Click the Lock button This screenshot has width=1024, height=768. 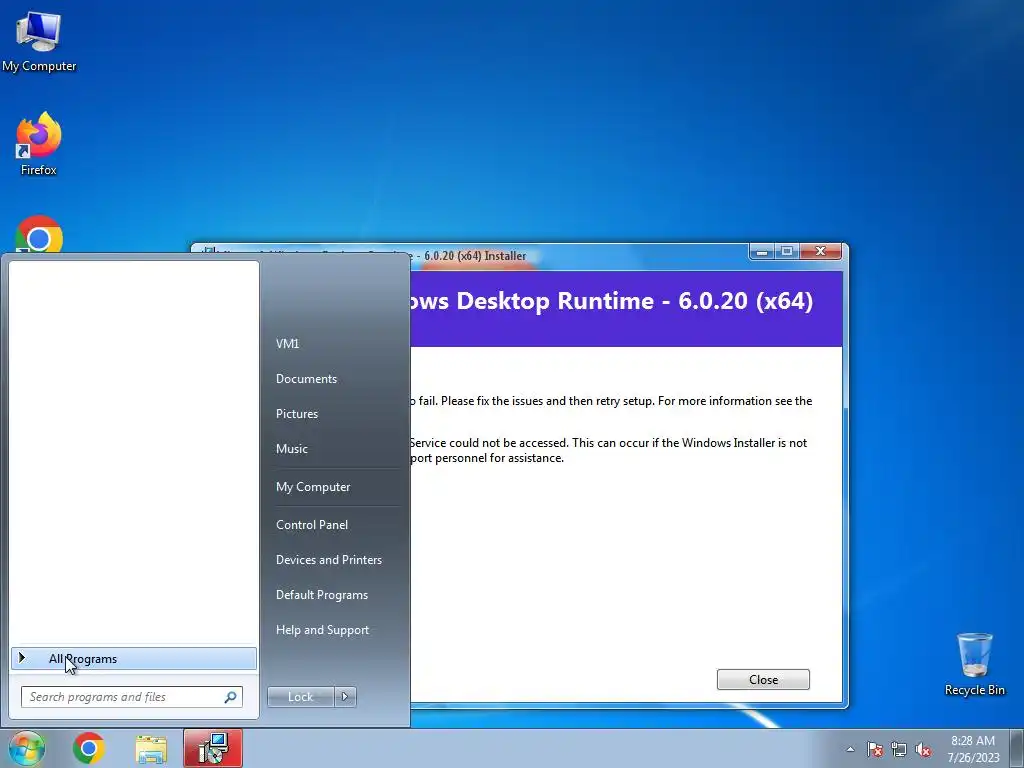[x=300, y=697]
